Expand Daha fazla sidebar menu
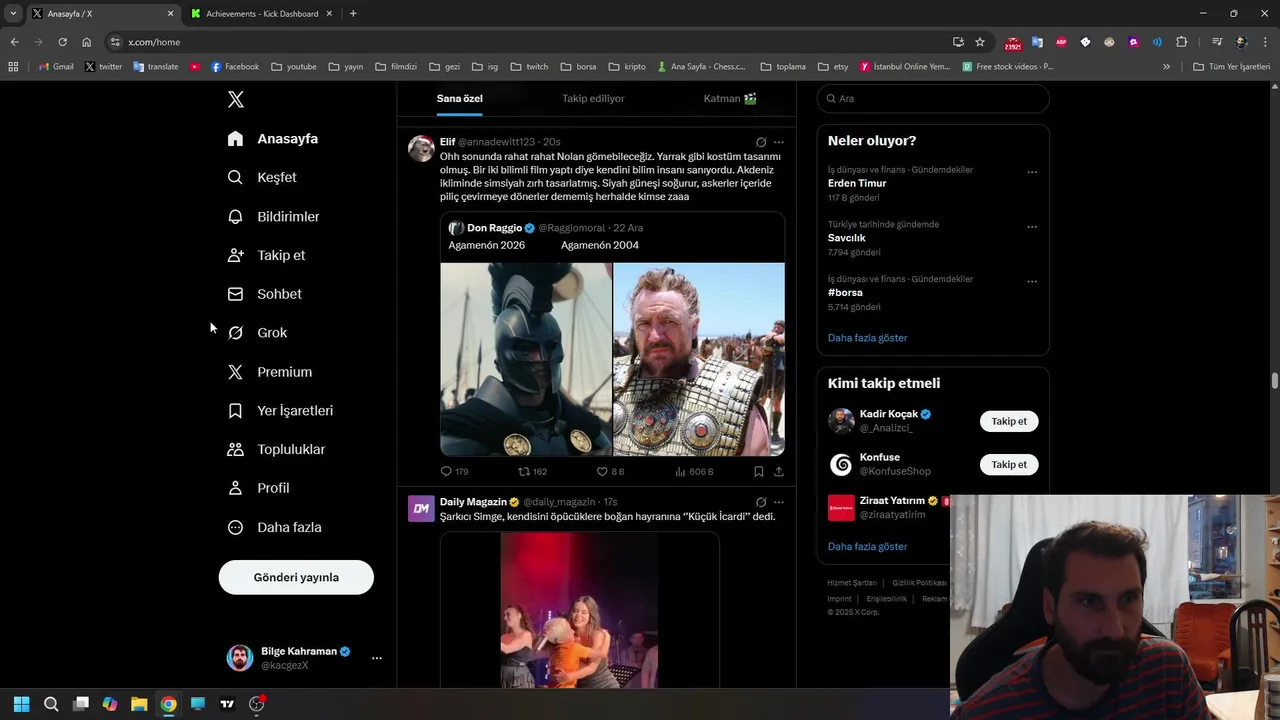Screen dimensions: 1280x720 pyautogui.click(x=274, y=527)
